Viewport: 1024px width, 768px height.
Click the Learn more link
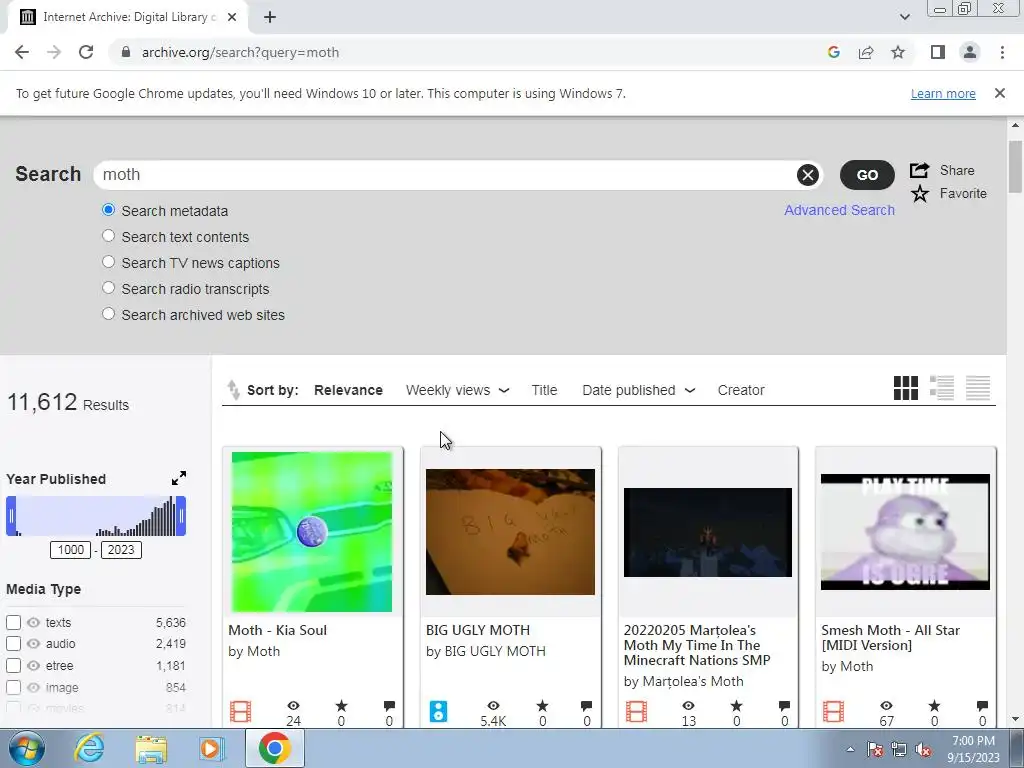pyautogui.click(x=943, y=93)
